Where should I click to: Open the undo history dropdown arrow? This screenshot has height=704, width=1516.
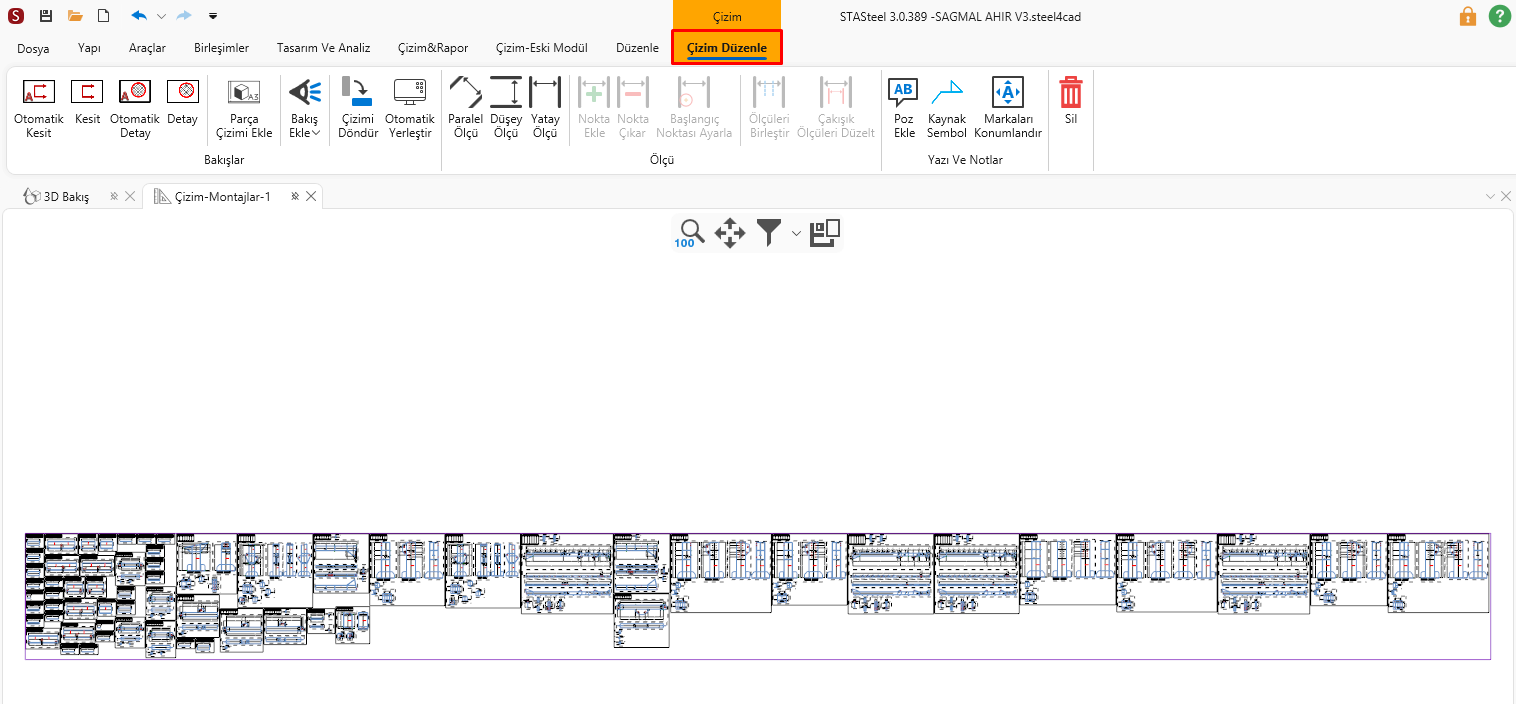point(161,16)
